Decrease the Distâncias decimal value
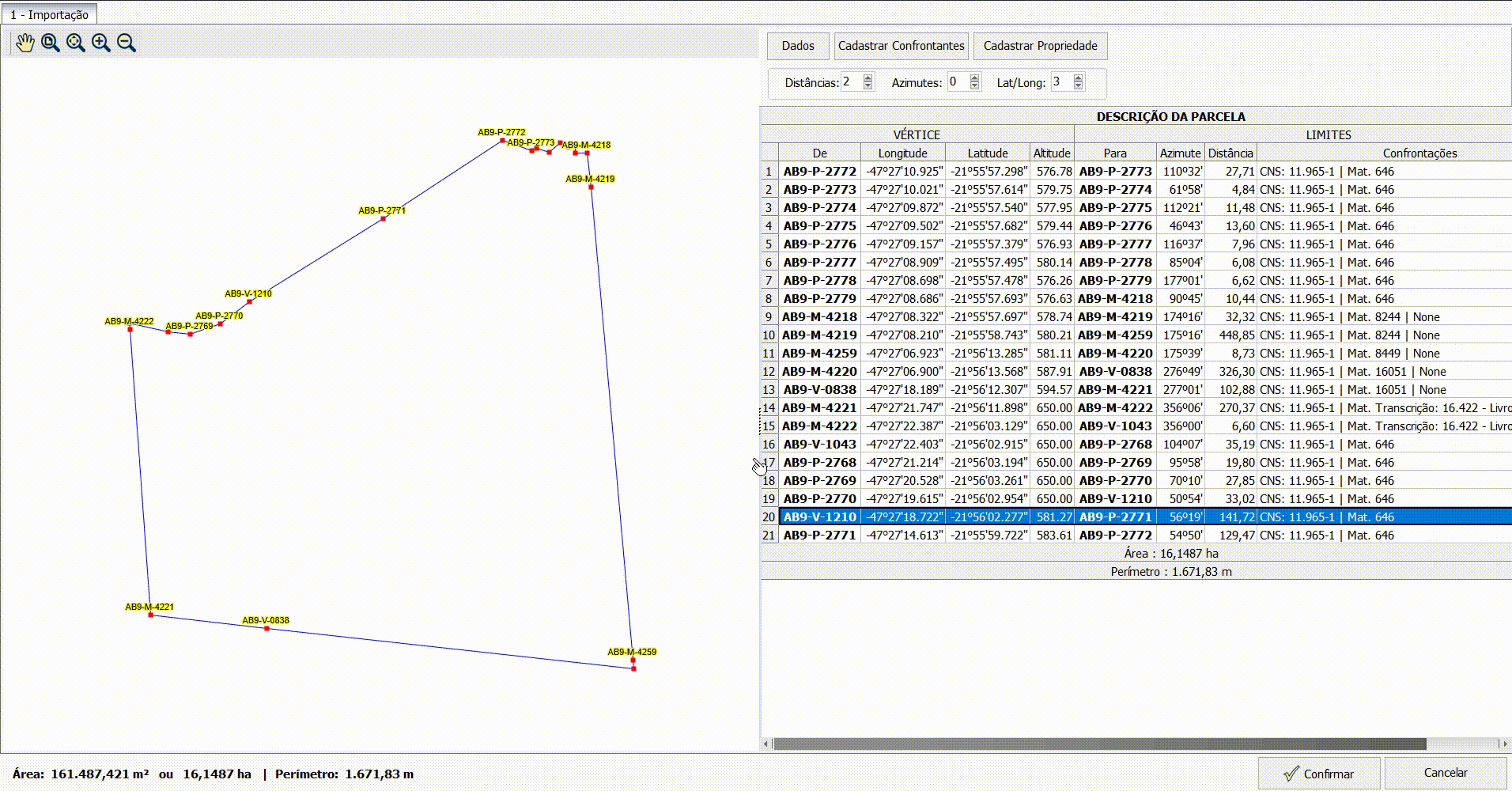The height and width of the screenshot is (791, 1512). click(868, 86)
